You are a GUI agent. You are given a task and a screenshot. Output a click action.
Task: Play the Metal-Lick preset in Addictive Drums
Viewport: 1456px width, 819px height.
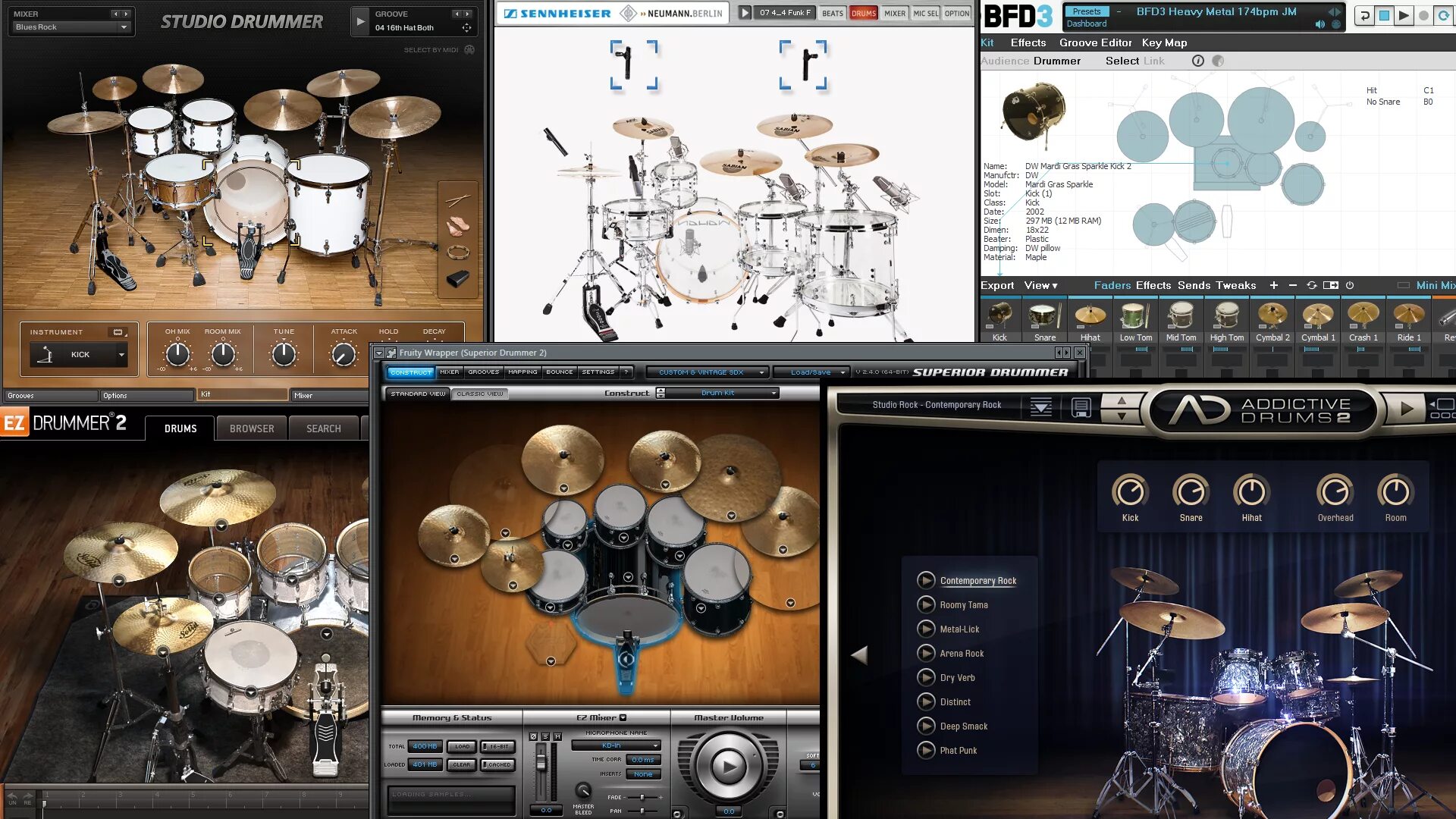[x=926, y=629]
